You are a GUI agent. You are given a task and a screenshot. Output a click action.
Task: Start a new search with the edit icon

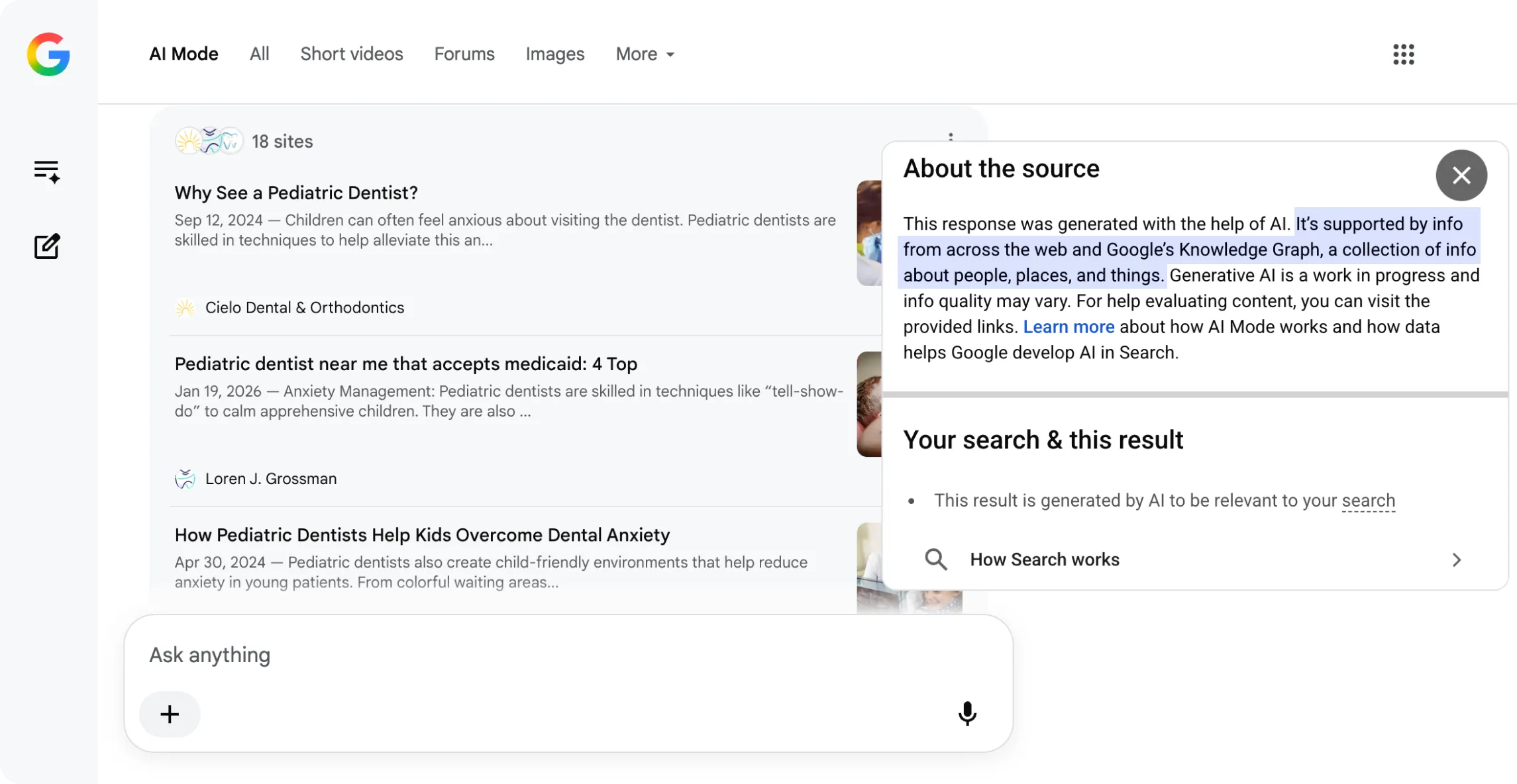(x=47, y=246)
